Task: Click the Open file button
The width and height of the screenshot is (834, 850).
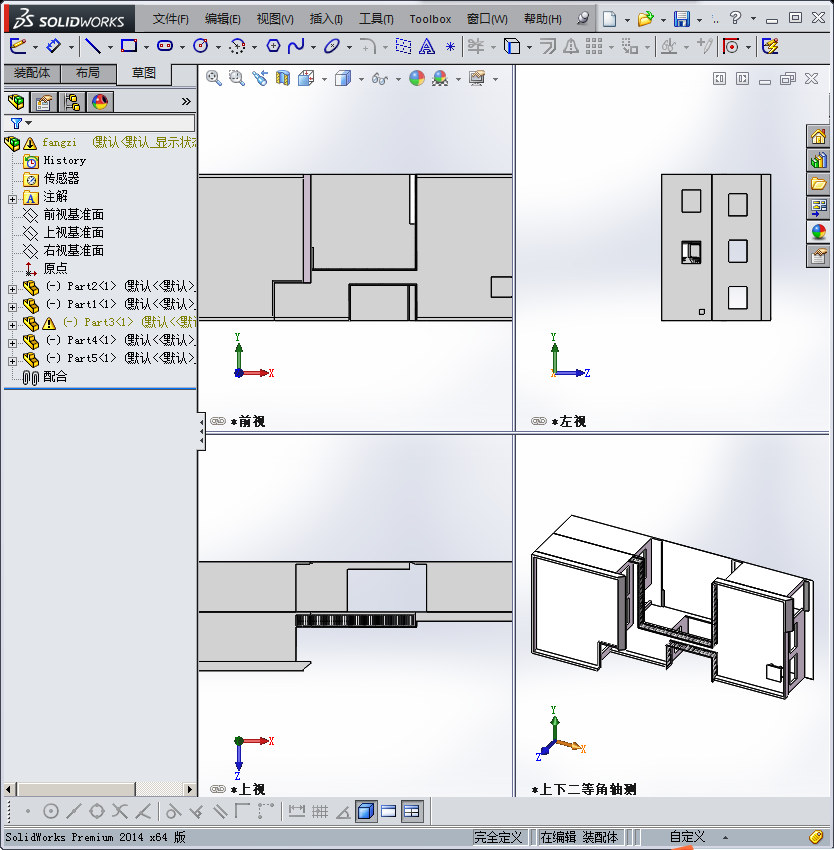Action: pyautogui.click(x=645, y=19)
